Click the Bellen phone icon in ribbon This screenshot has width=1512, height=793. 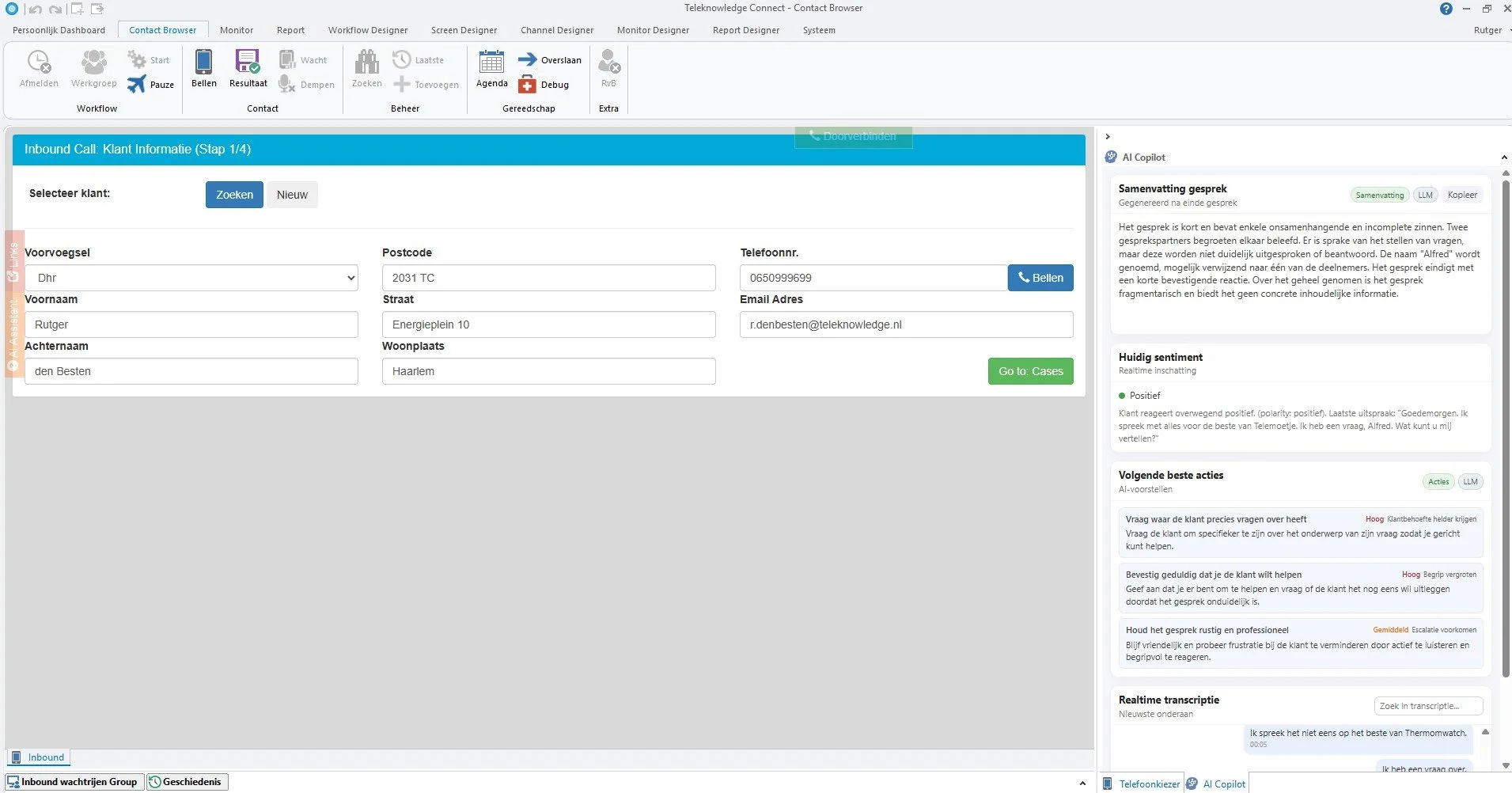(x=203, y=62)
